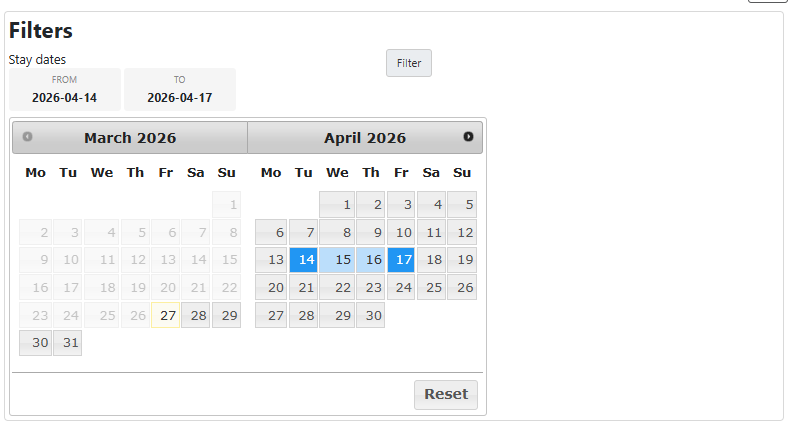Choose April 5 in the calendar

click(462, 205)
